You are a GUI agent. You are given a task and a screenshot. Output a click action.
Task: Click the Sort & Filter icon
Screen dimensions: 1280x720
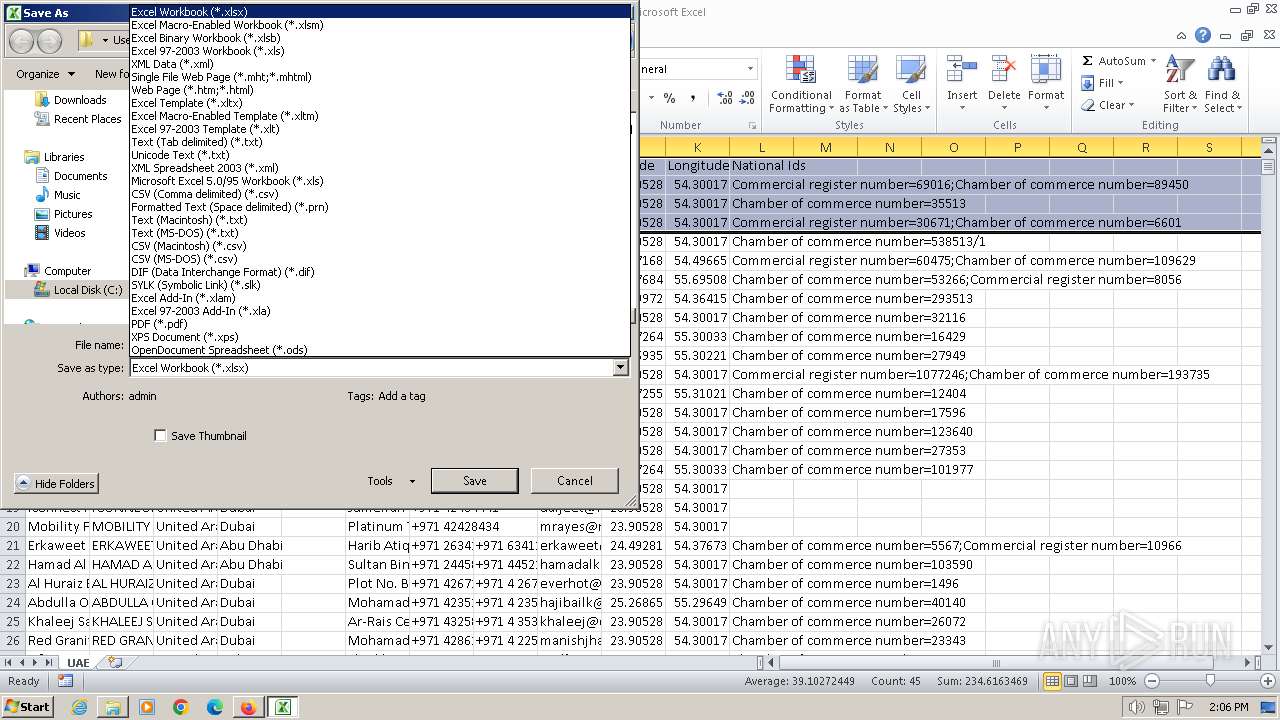coord(1180,84)
